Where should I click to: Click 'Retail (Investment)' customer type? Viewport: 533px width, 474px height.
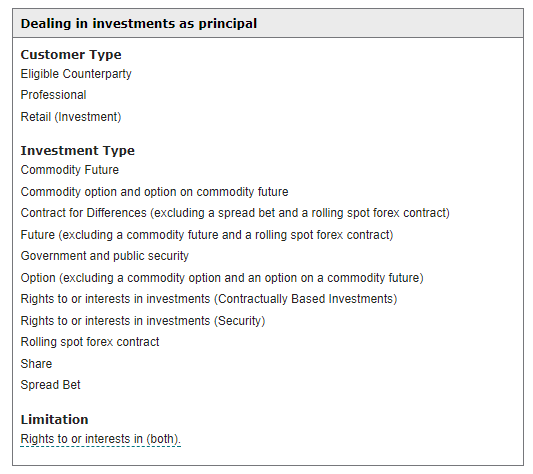(x=71, y=117)
